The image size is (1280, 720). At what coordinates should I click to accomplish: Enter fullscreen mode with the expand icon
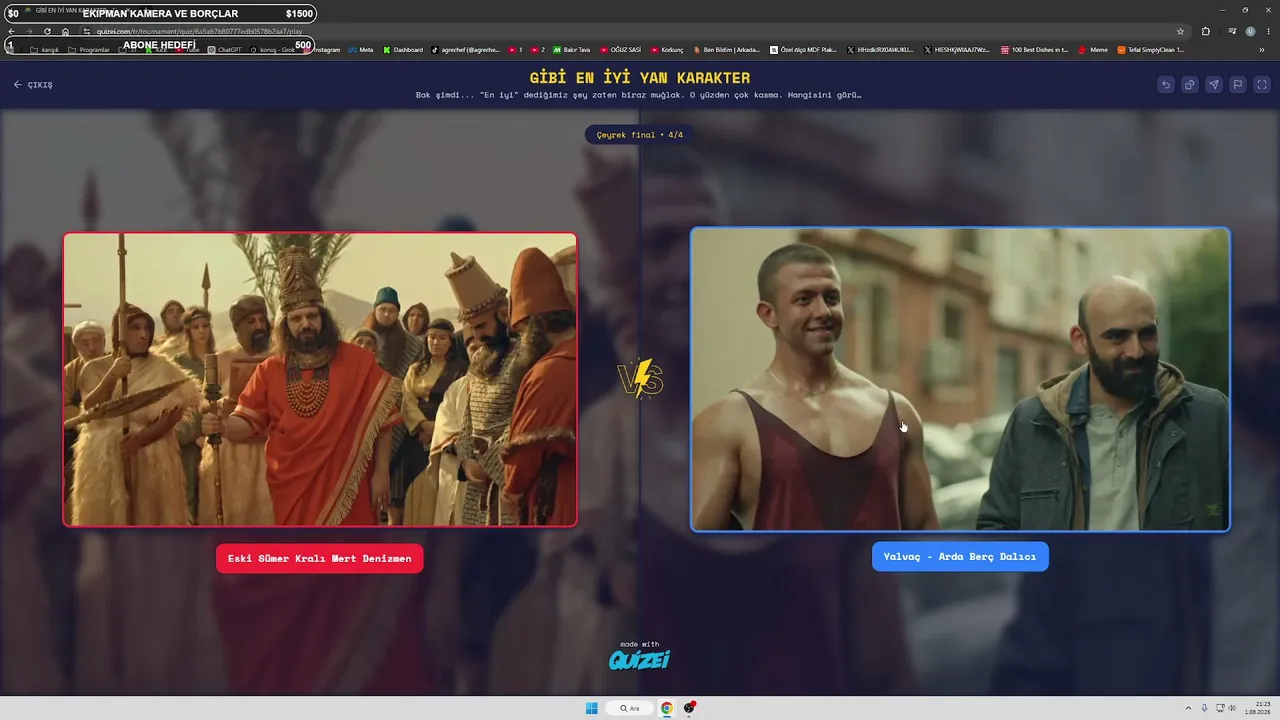pos(1262,85)
